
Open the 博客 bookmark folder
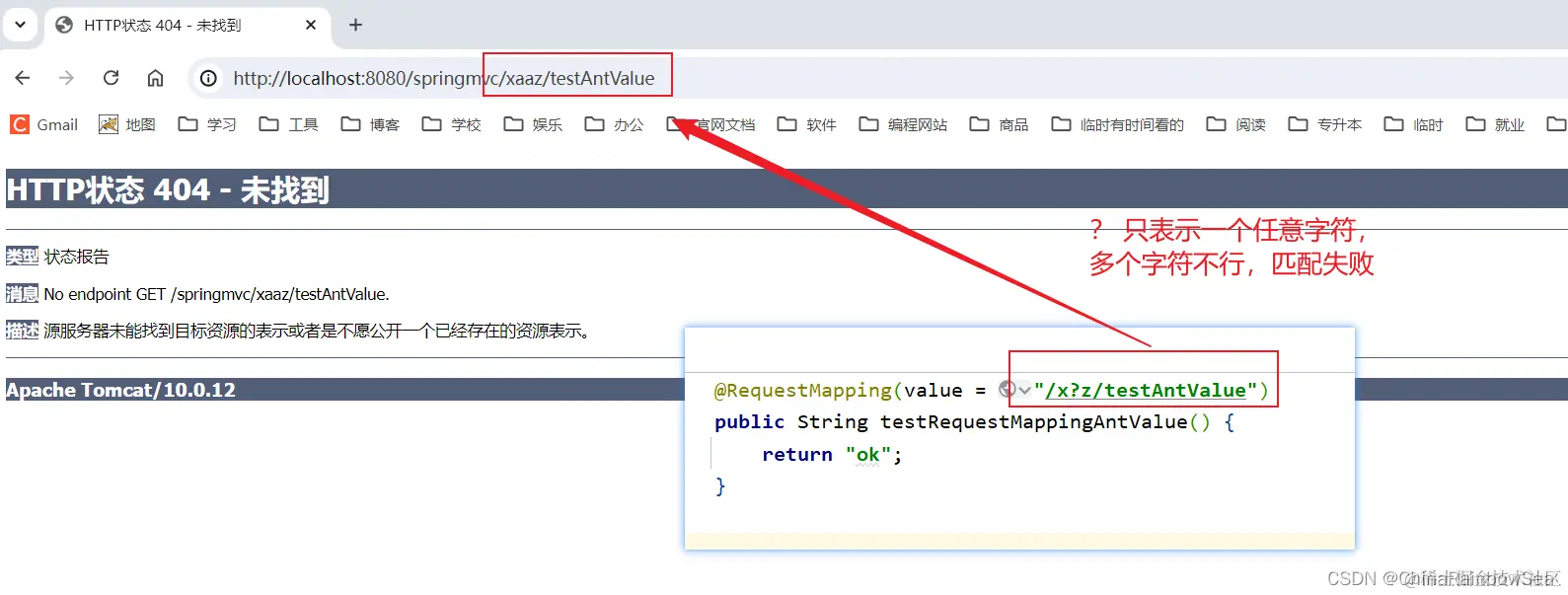point(370,124)
